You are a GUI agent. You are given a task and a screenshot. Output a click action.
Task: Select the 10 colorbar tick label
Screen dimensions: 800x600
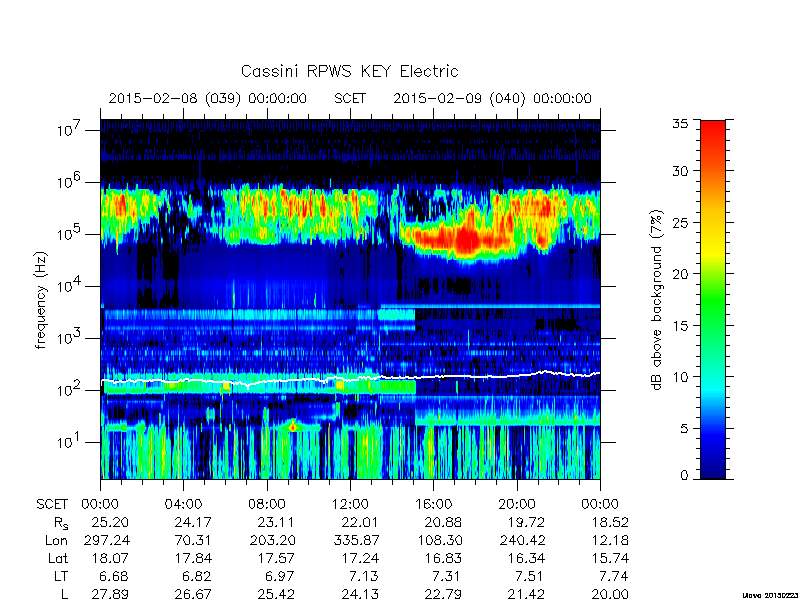681,377
